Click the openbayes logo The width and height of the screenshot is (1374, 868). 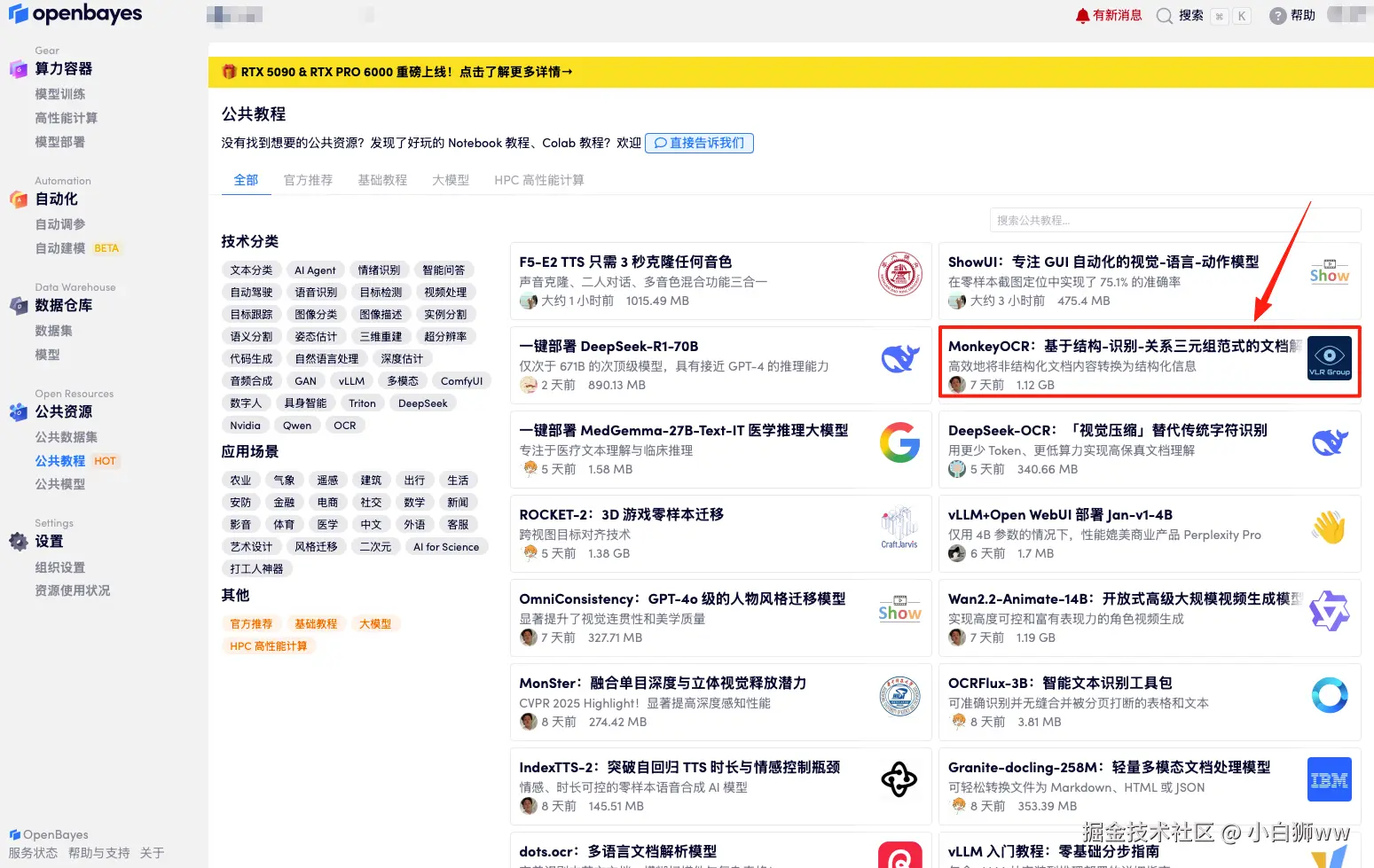click(x=75, y=14)
